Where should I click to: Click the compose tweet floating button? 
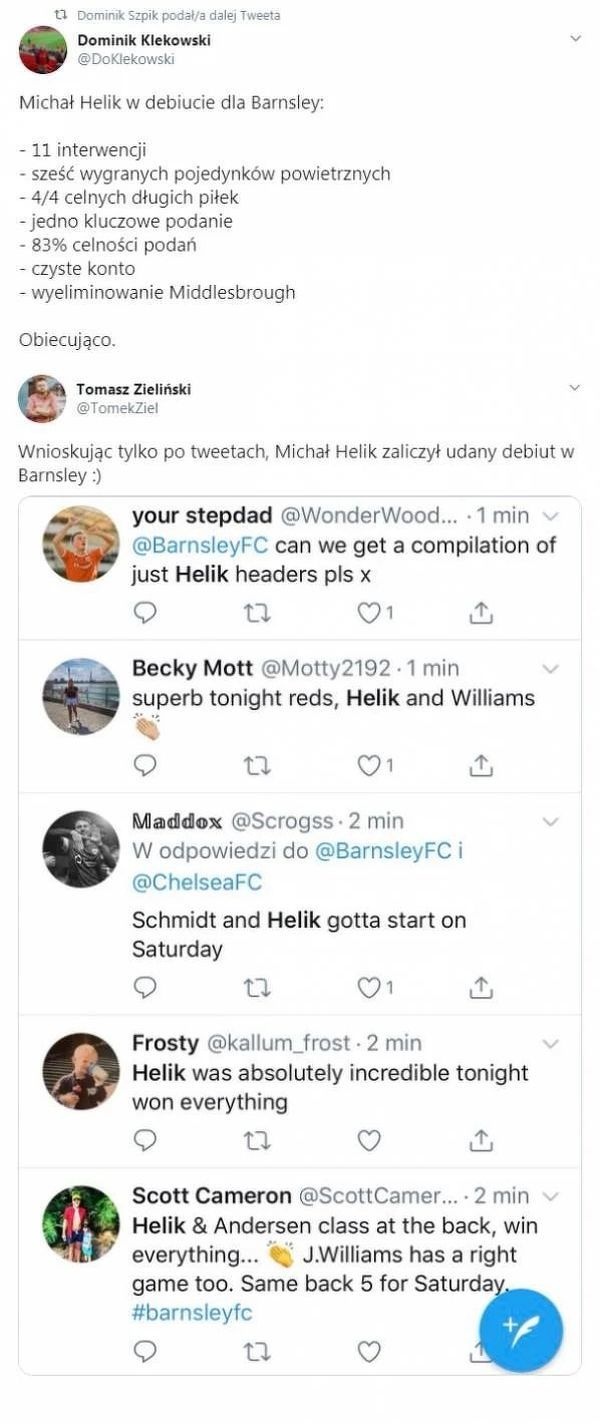(520, 1330)
